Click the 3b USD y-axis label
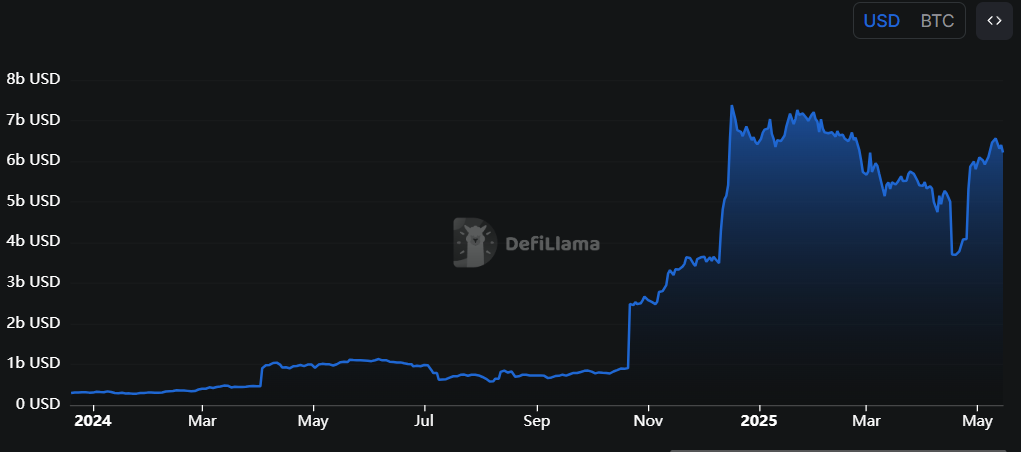Screen dimensions: 1021x452 33,282
